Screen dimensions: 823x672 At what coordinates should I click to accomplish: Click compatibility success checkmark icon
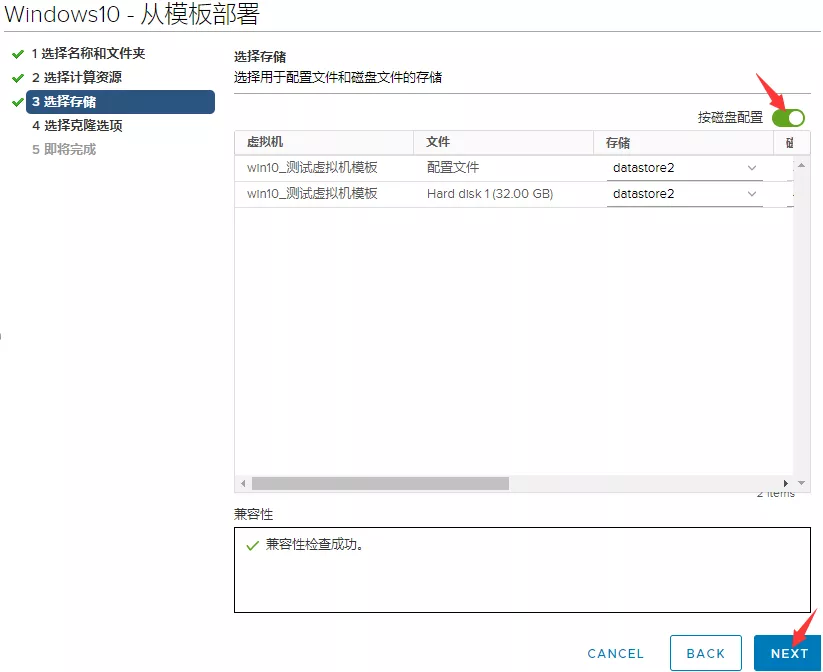[251, 546]
